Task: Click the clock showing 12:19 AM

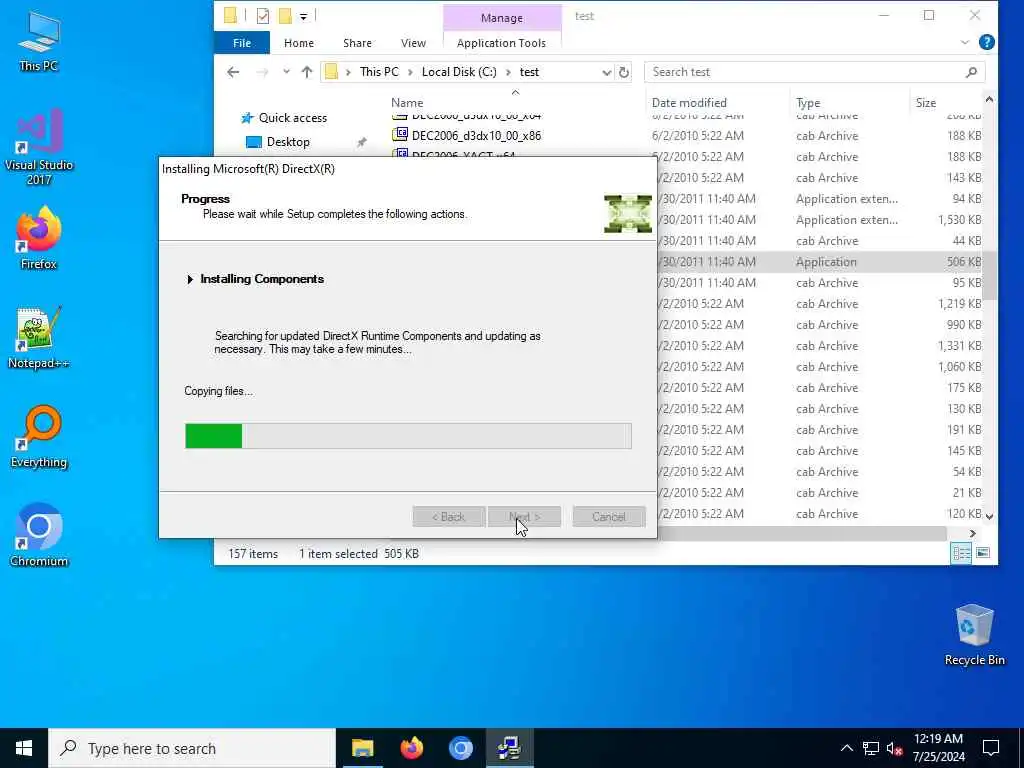Action: [938, 748]
